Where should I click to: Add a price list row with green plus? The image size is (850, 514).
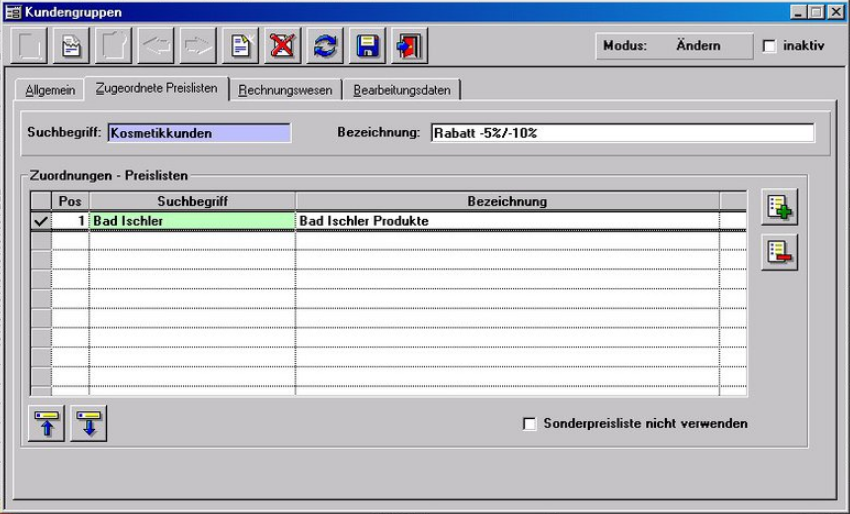coord(779,207)
